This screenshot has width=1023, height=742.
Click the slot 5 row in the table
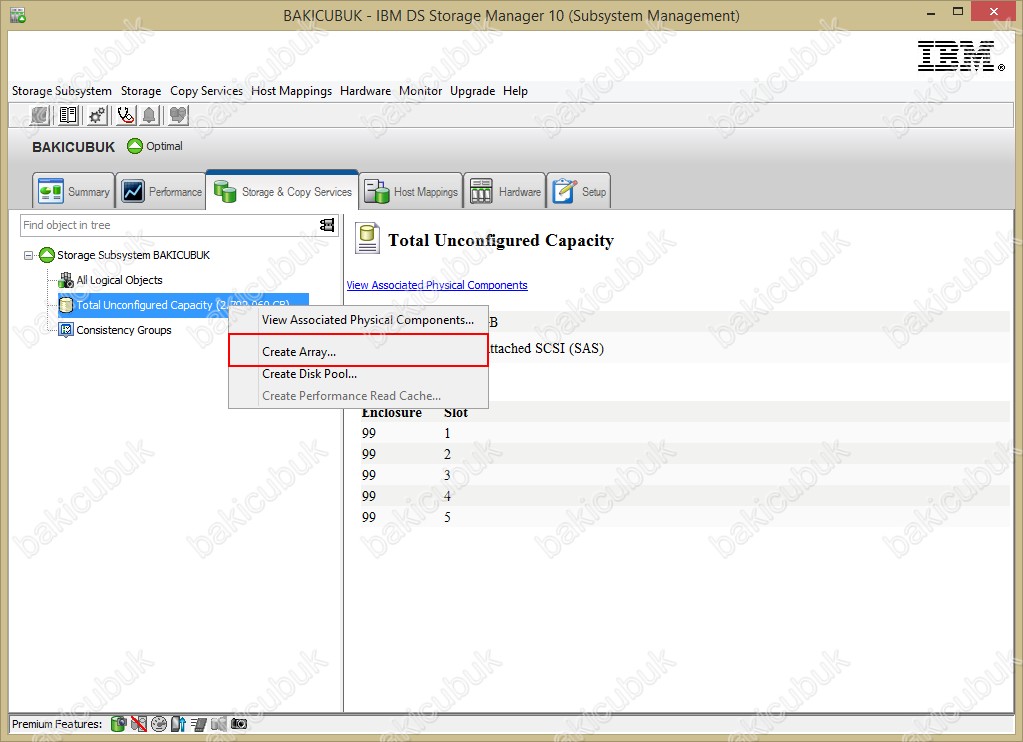pyautogui.click(x=685, y=516)
